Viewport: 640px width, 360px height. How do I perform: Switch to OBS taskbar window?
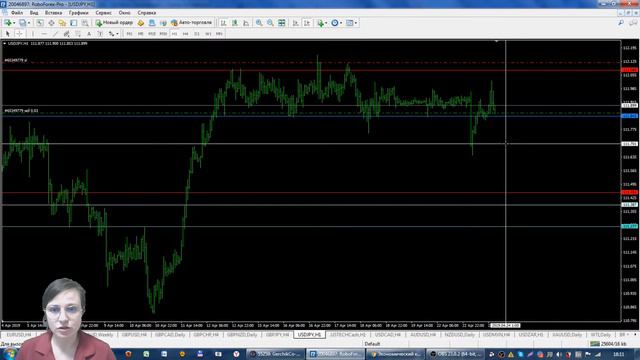(455, 354)
